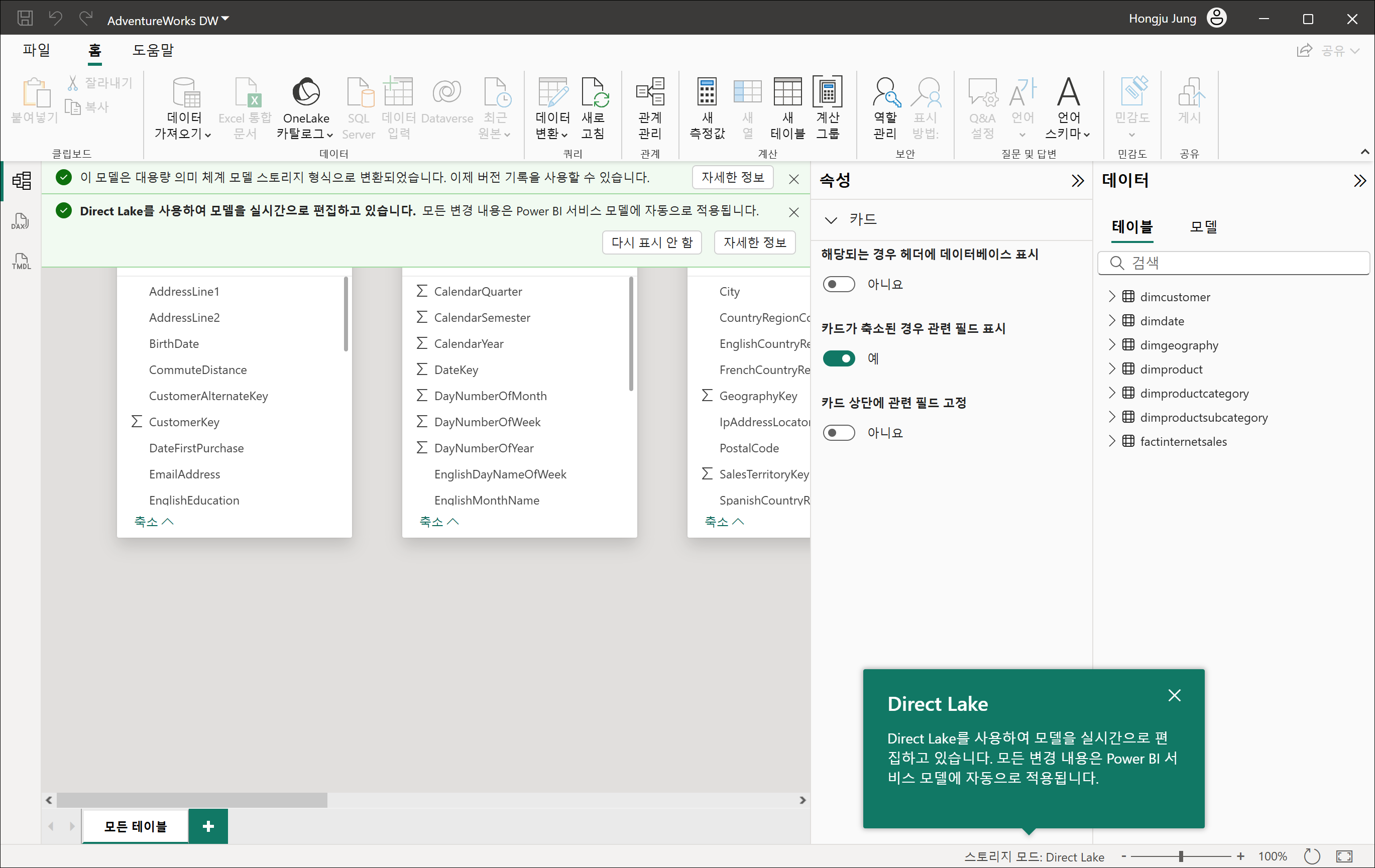Click the Redo arrow icon

pos(86,18)
